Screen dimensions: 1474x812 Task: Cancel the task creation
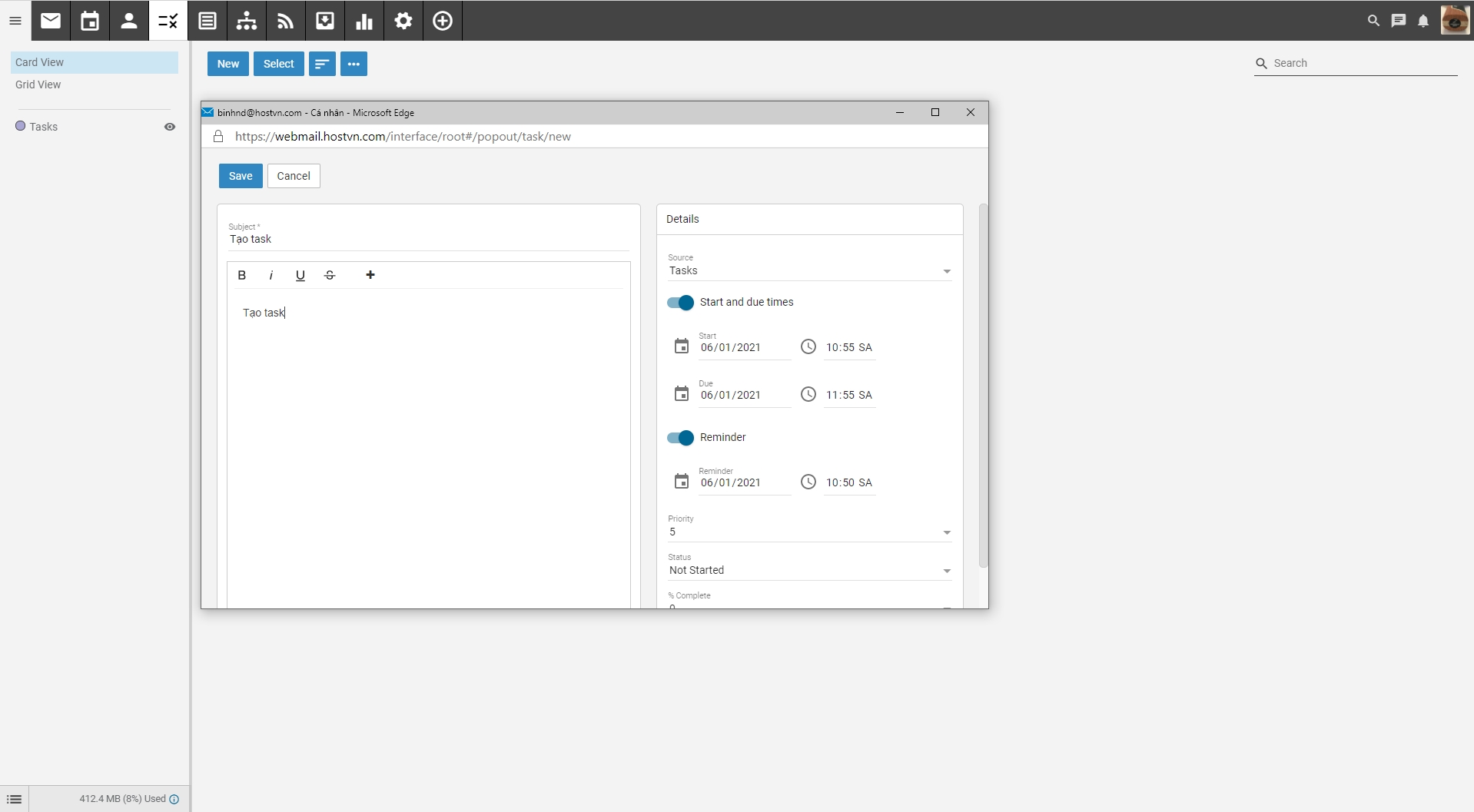pyautogui.click(x=294, y=176)
